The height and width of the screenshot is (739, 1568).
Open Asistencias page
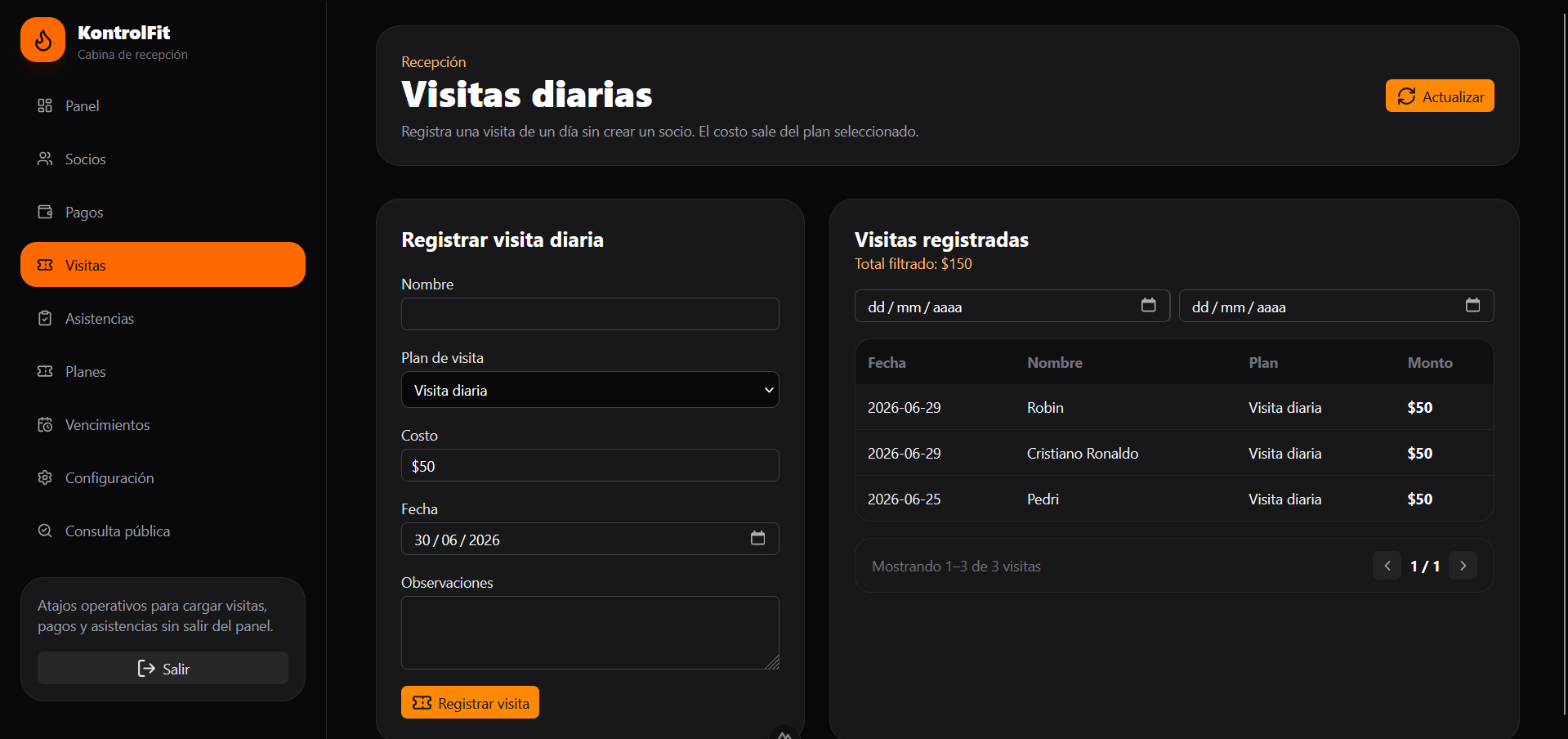(163, 318)
